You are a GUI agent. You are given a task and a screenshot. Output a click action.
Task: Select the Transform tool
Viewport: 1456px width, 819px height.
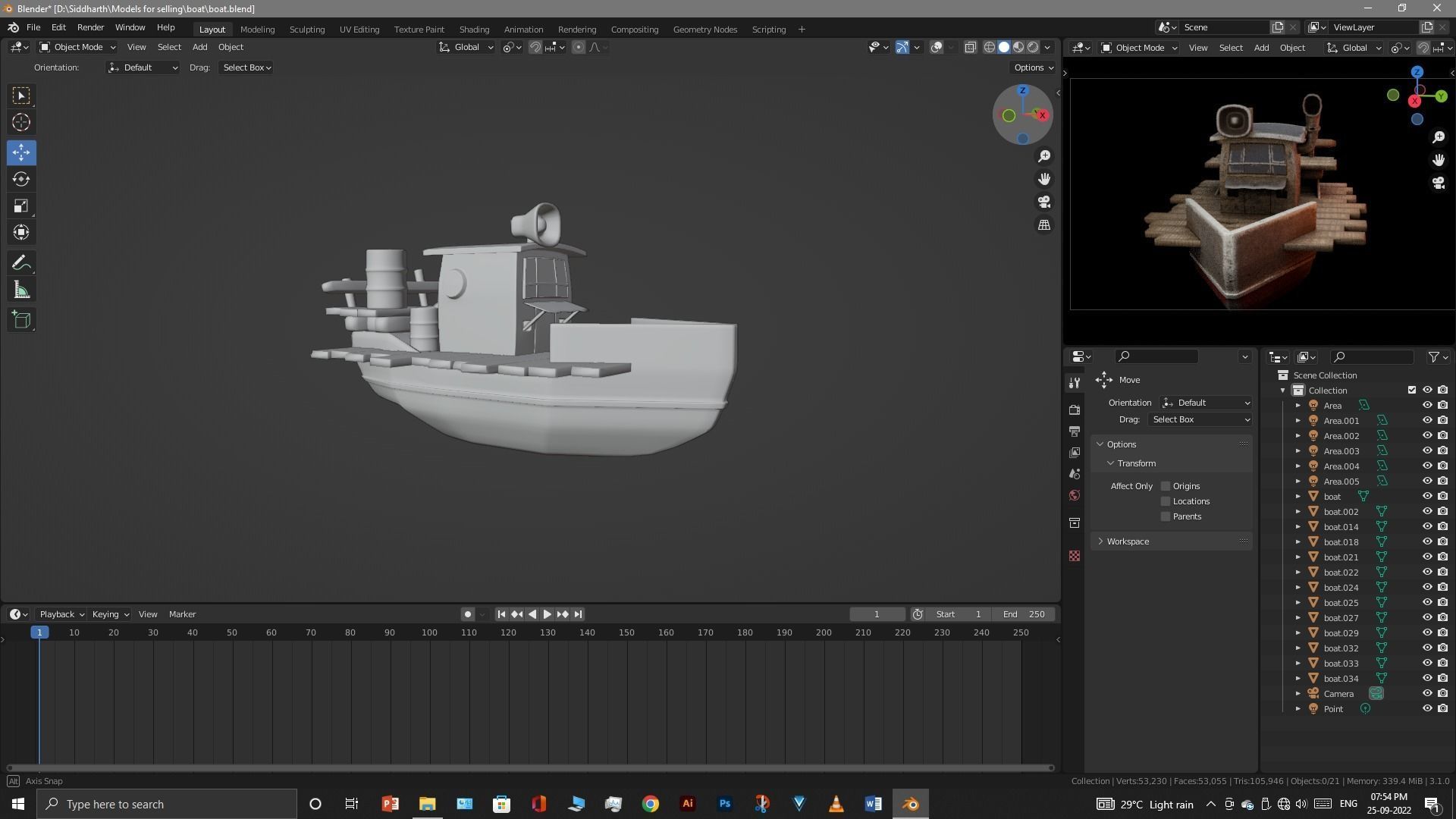(x=21, y=232)
